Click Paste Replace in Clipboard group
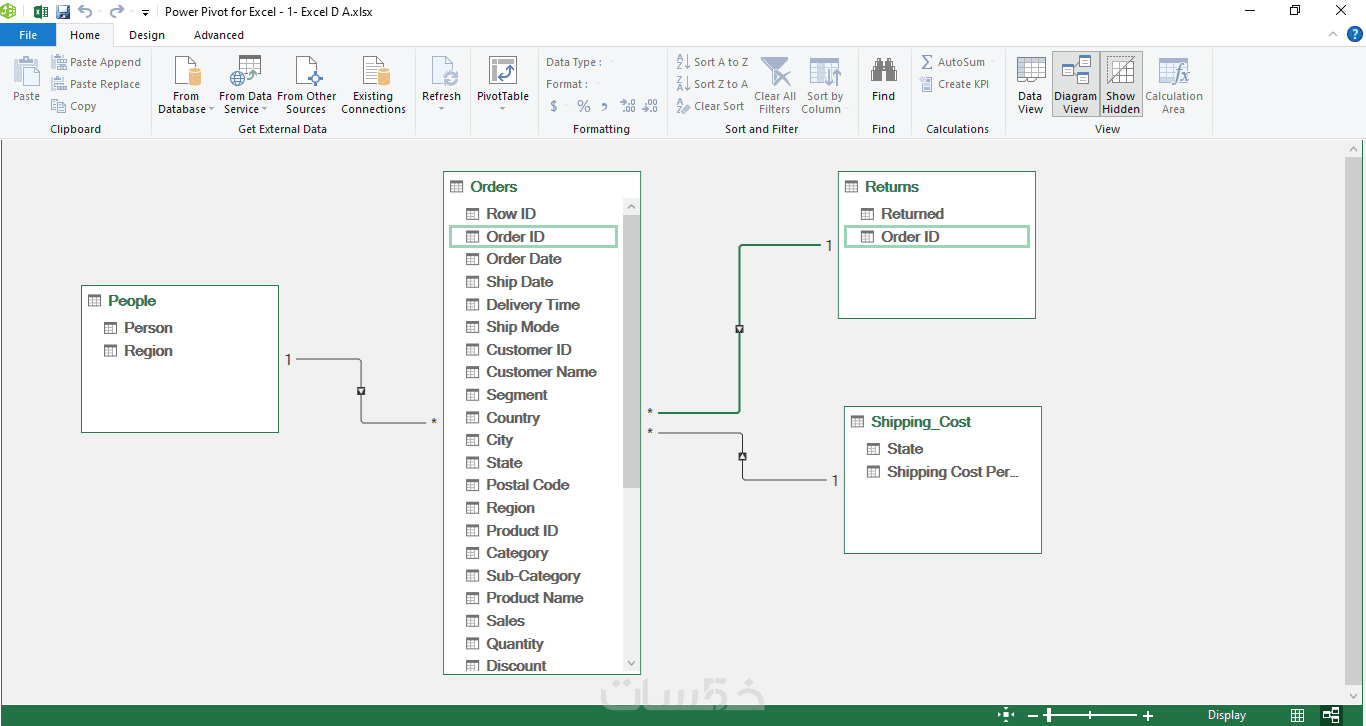1366x726 pixels. tap(96, 84)
